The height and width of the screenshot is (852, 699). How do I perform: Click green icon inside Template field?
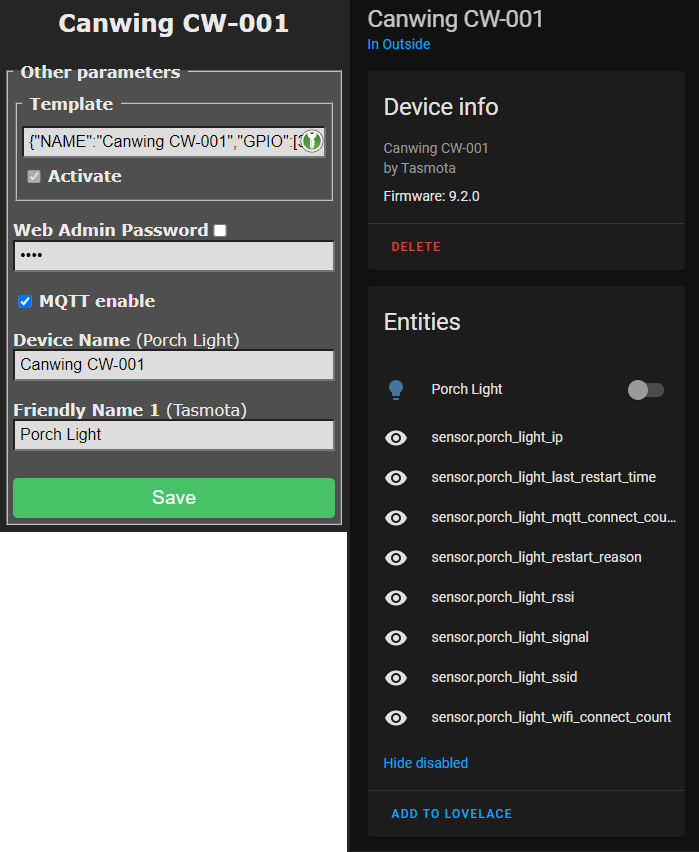(x=311, y=142)
